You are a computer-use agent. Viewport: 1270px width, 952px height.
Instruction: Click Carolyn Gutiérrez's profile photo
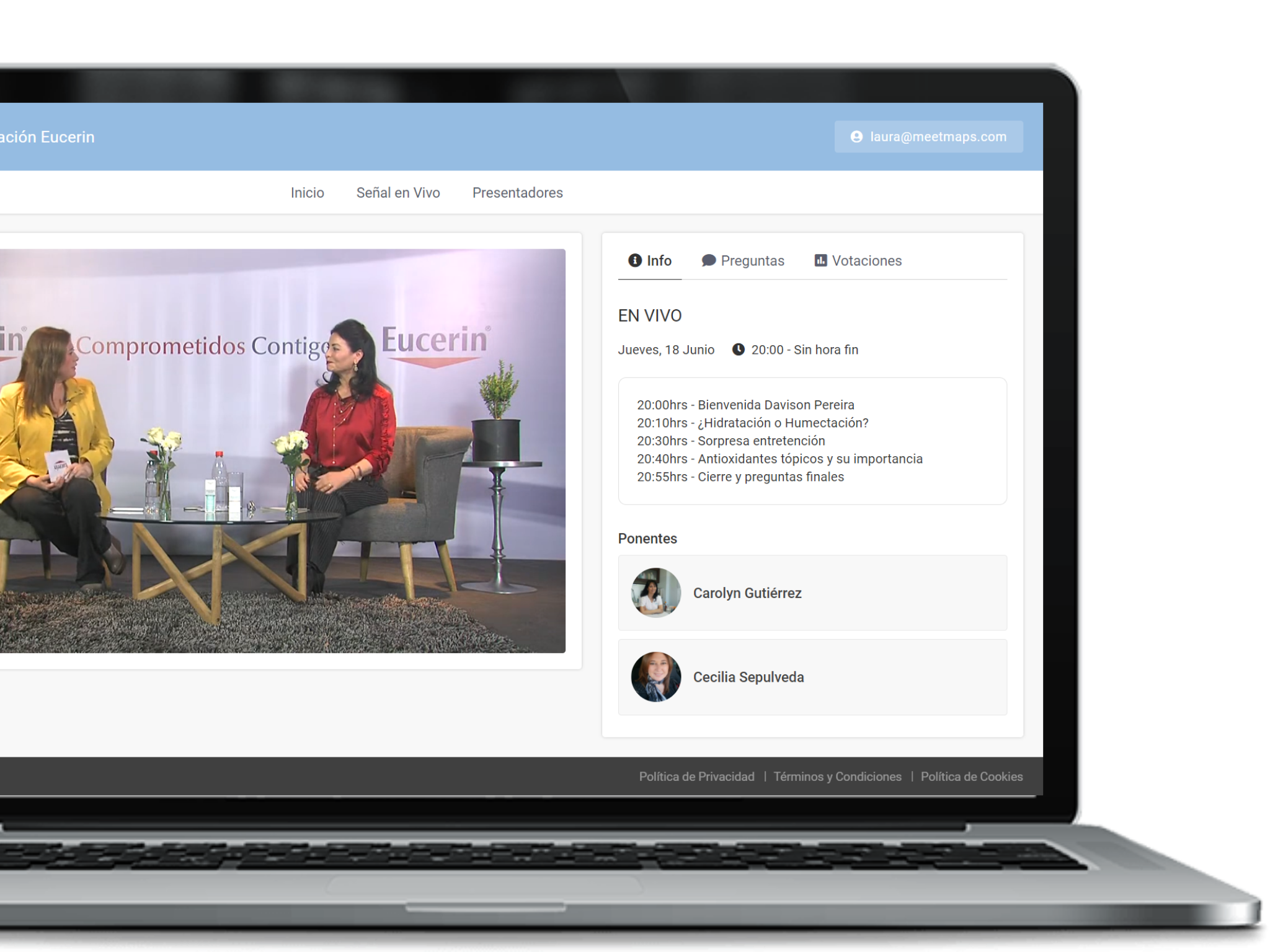pyautogui.click(x=656, y=593)
